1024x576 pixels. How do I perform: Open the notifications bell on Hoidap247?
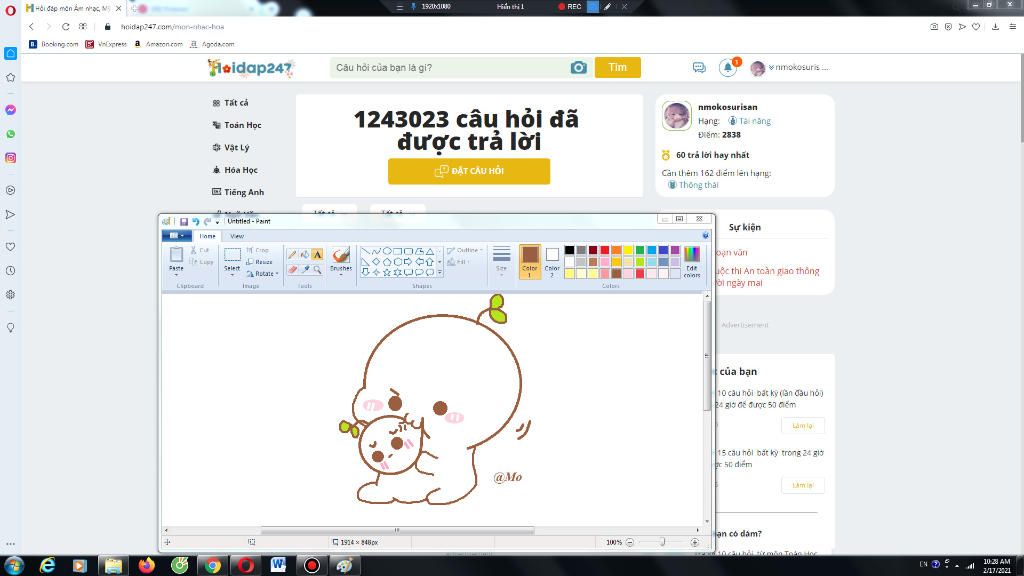point(728,67)
